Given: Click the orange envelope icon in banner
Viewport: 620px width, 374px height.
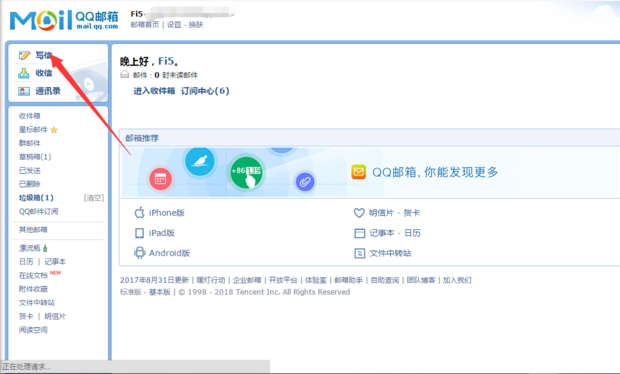Looking at the screenshot, I should pyautogui.click(x=359, y=172).
